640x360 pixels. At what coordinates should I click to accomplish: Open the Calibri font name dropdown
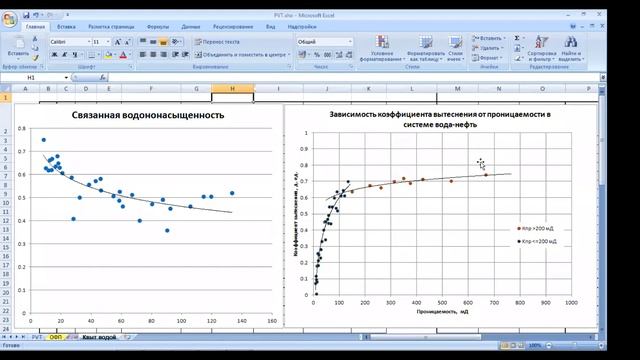click(x=89, y=42)
